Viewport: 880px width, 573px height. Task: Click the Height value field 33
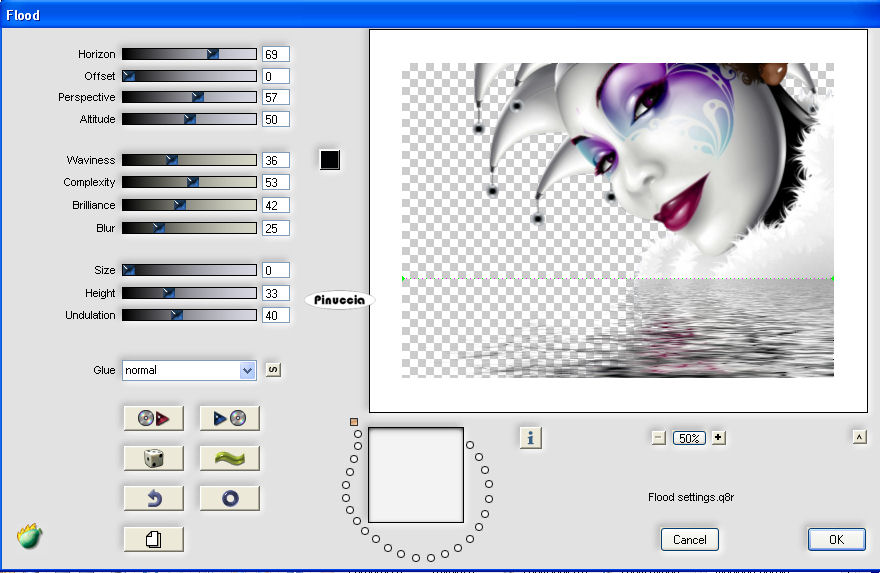[276, 294]
